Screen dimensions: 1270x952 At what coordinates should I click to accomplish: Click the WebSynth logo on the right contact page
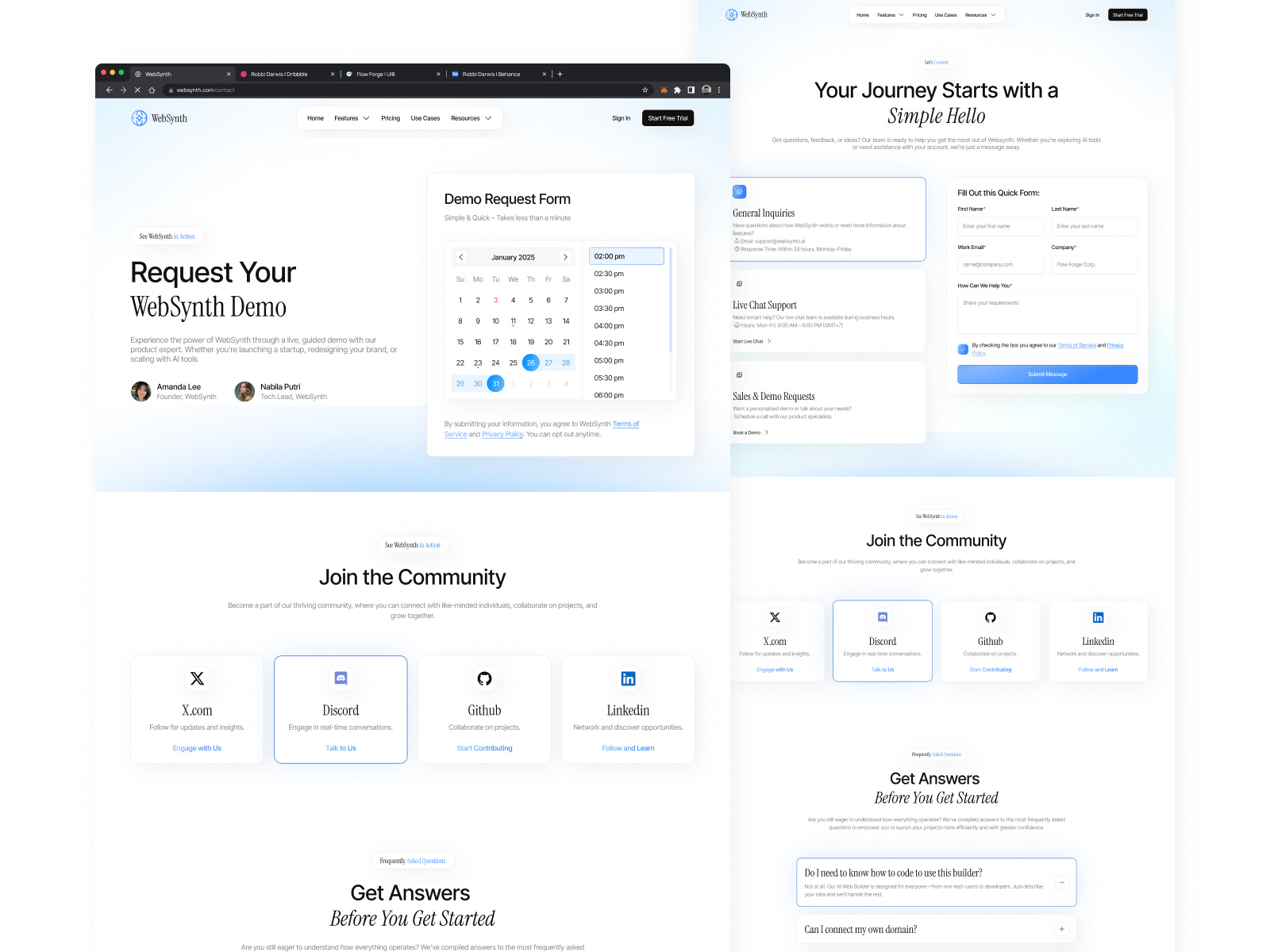746,14
